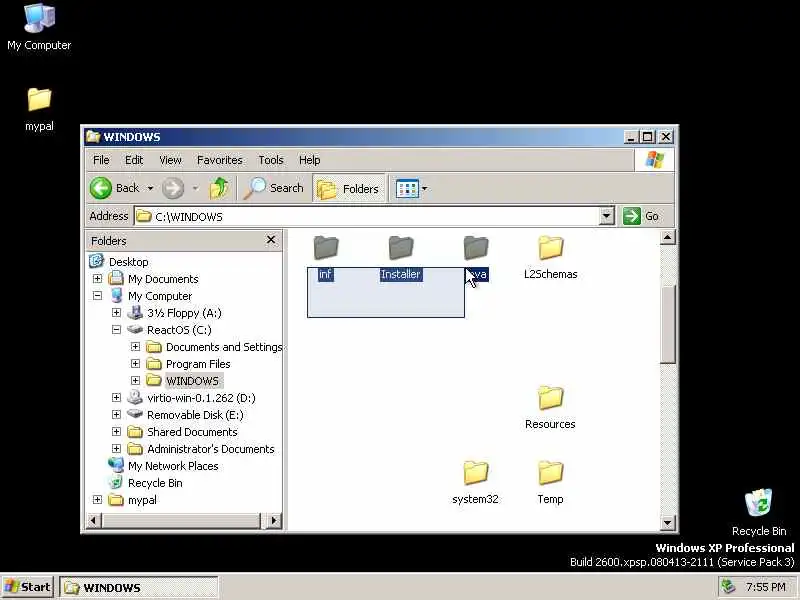Expand Documents and Settings node
This screenshot has height=600, width=800.
click(x=135, y=346)
